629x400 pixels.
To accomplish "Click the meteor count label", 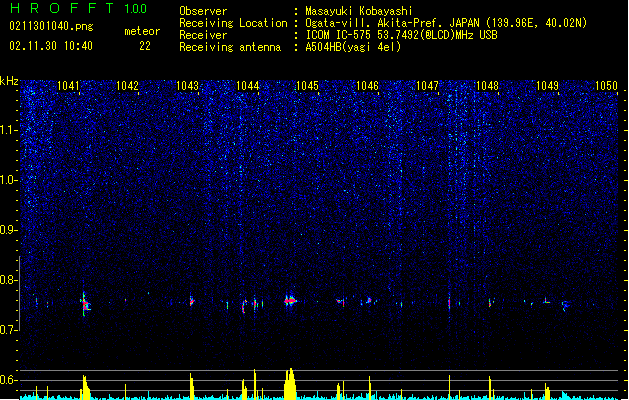I will [x=142, y=31].
